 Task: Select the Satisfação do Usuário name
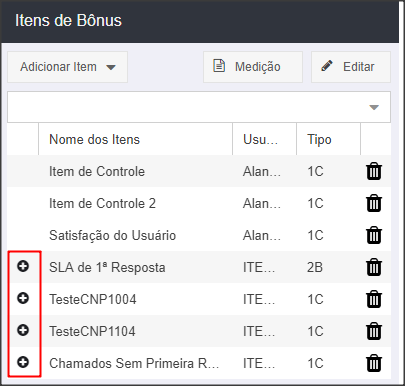(112, 235)
